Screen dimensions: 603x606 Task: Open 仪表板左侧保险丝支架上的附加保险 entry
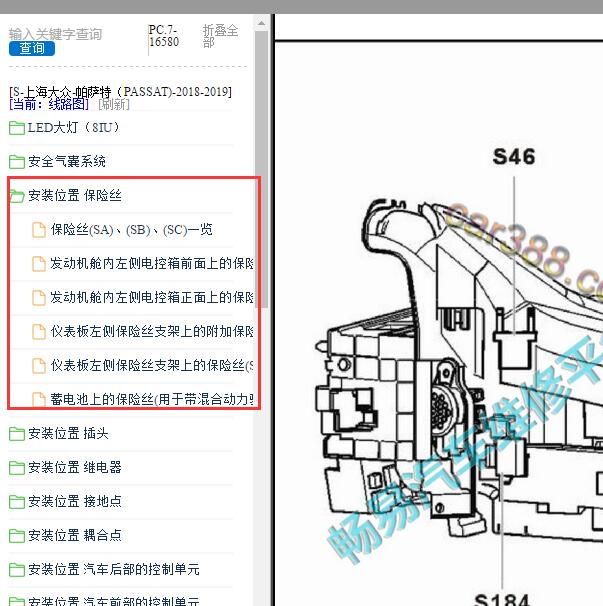point(152,332)
